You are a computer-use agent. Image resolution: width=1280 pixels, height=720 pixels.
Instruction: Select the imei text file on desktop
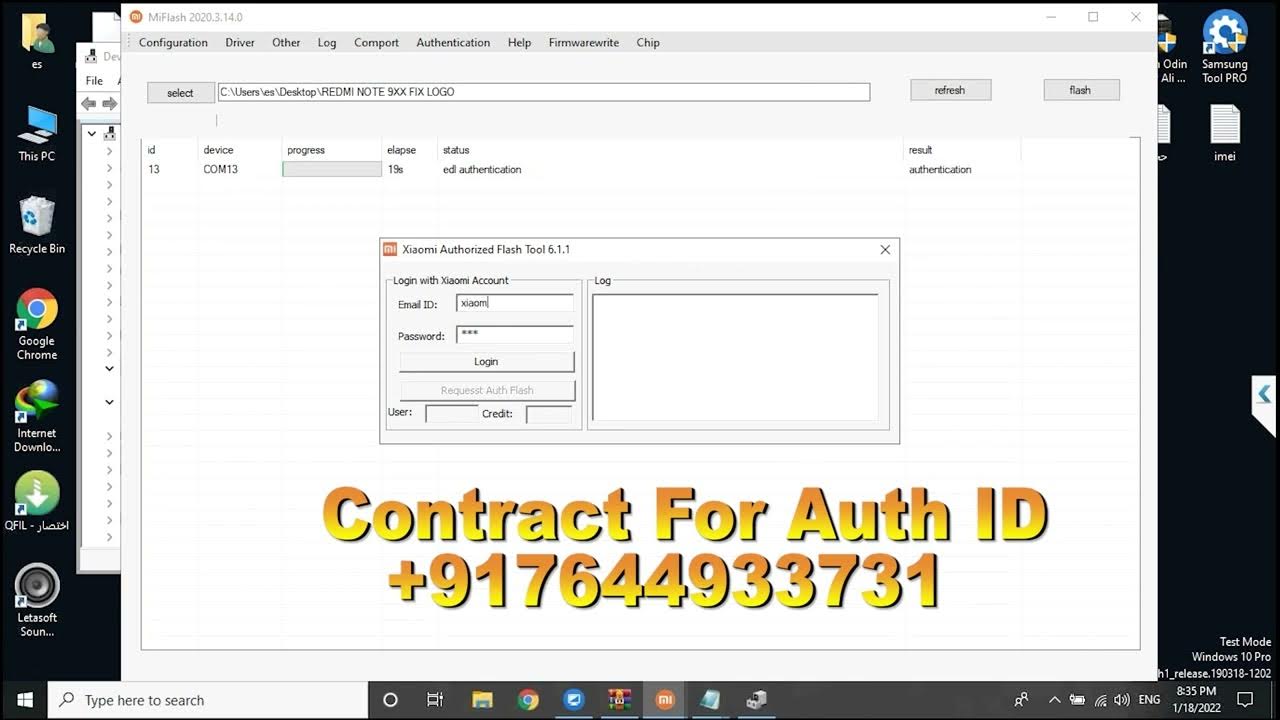point(1225,133)
